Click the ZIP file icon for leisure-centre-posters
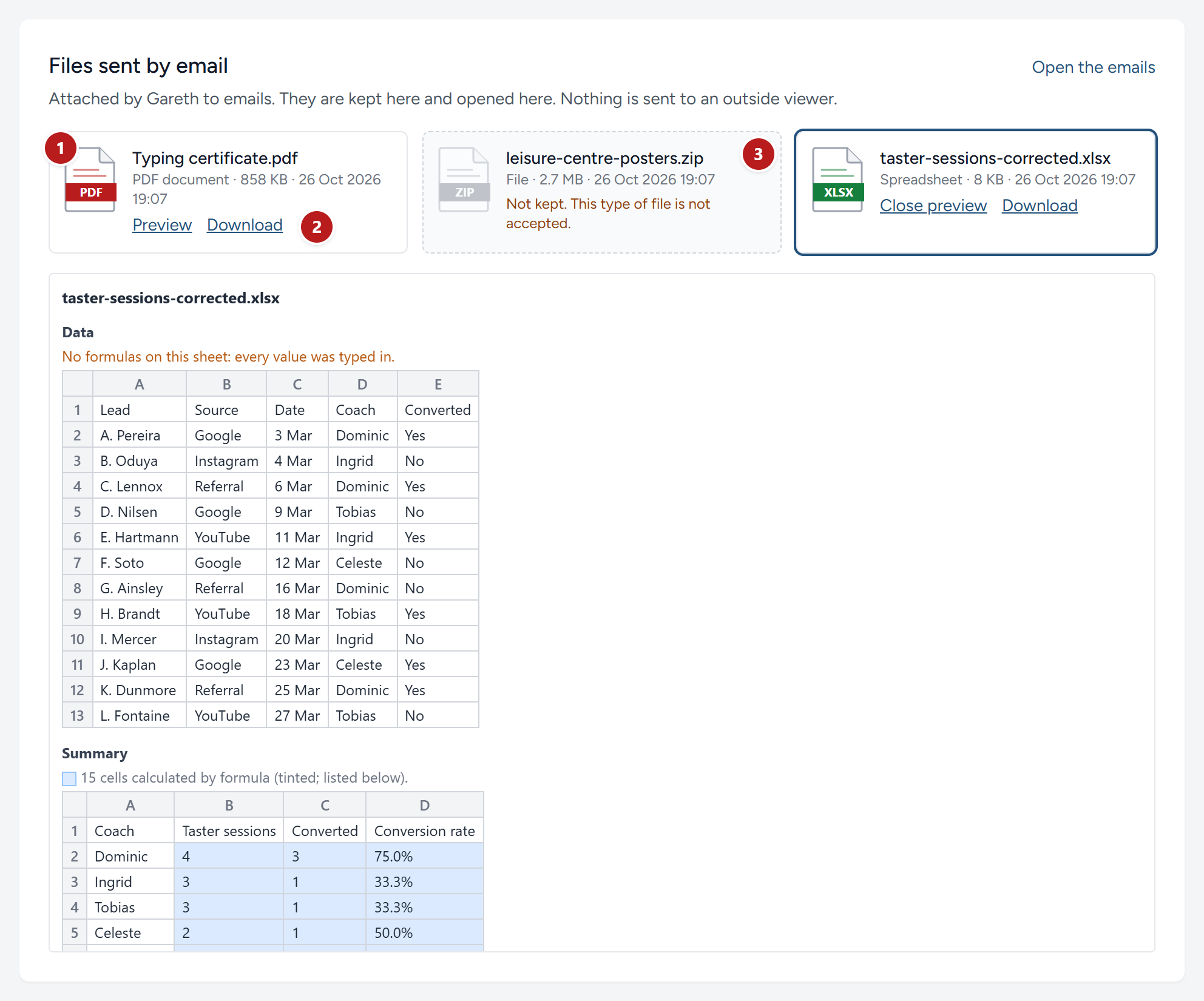Screen dimensions: 1204x1001 (x=464, y=180)
